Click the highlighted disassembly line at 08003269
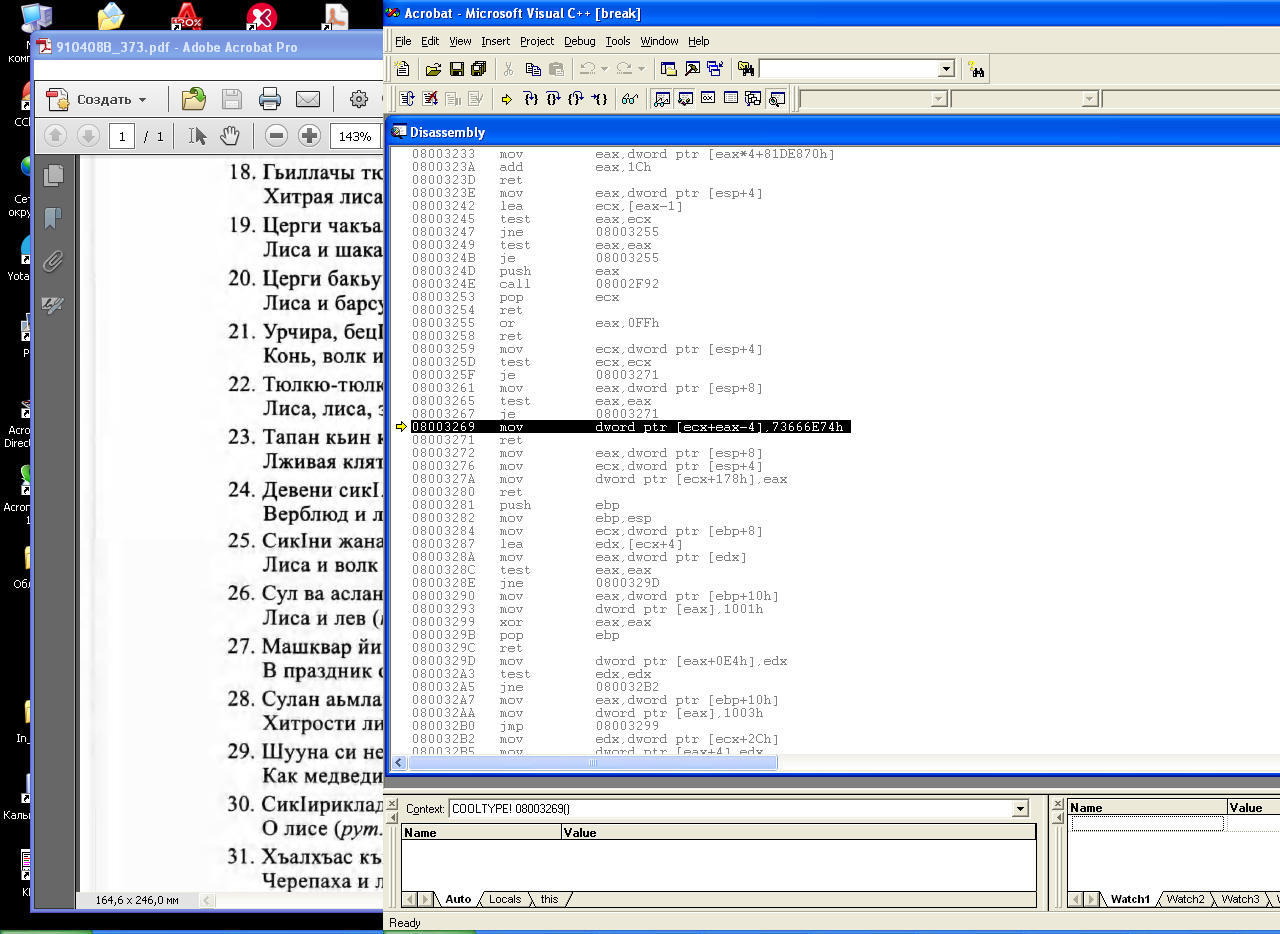Viewport: 1280px width, 934px height. coord(630,427)
